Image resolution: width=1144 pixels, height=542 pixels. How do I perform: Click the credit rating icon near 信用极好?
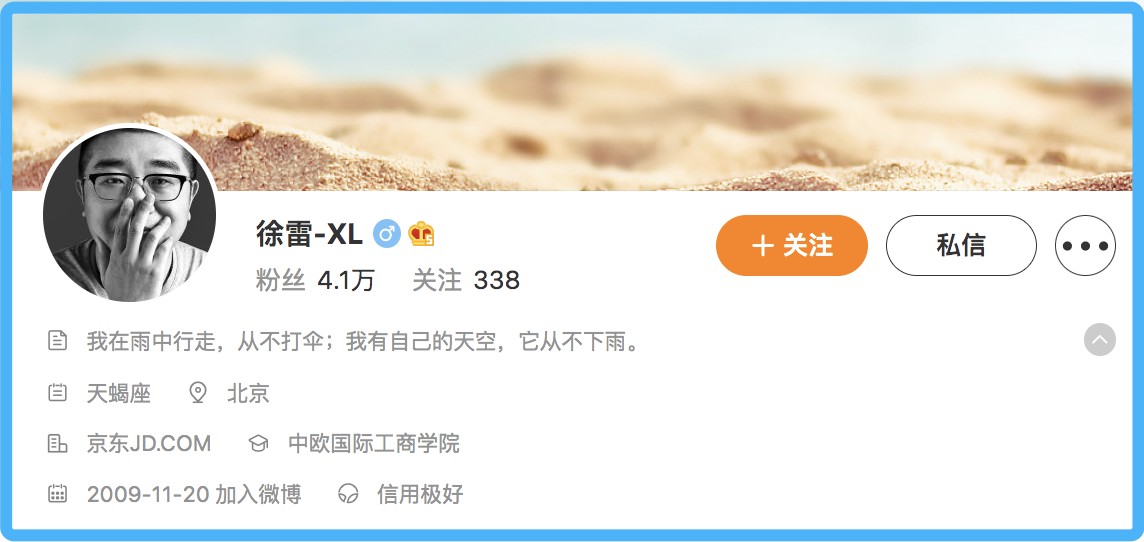(349, 494)
